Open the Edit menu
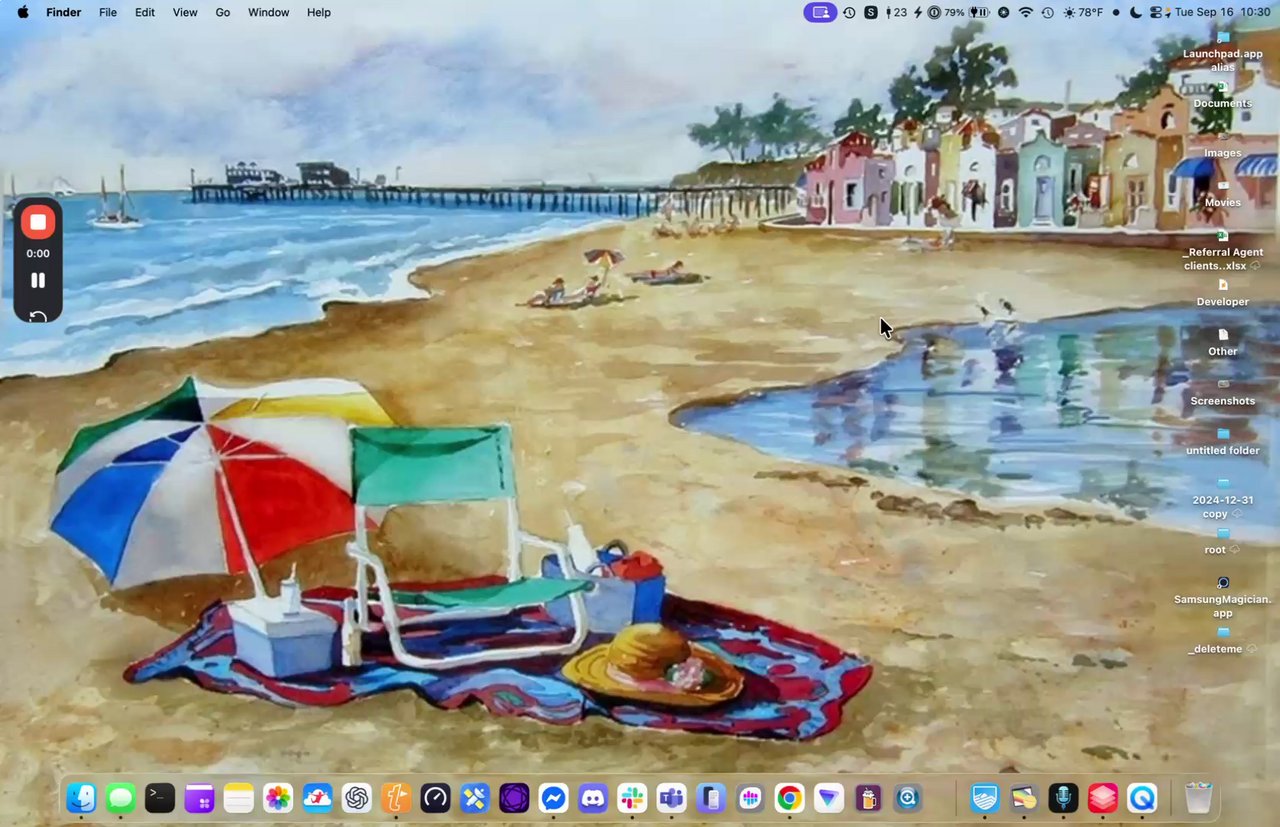The image size is (1280, 827). pyautogui.click(x=145, y=12)
